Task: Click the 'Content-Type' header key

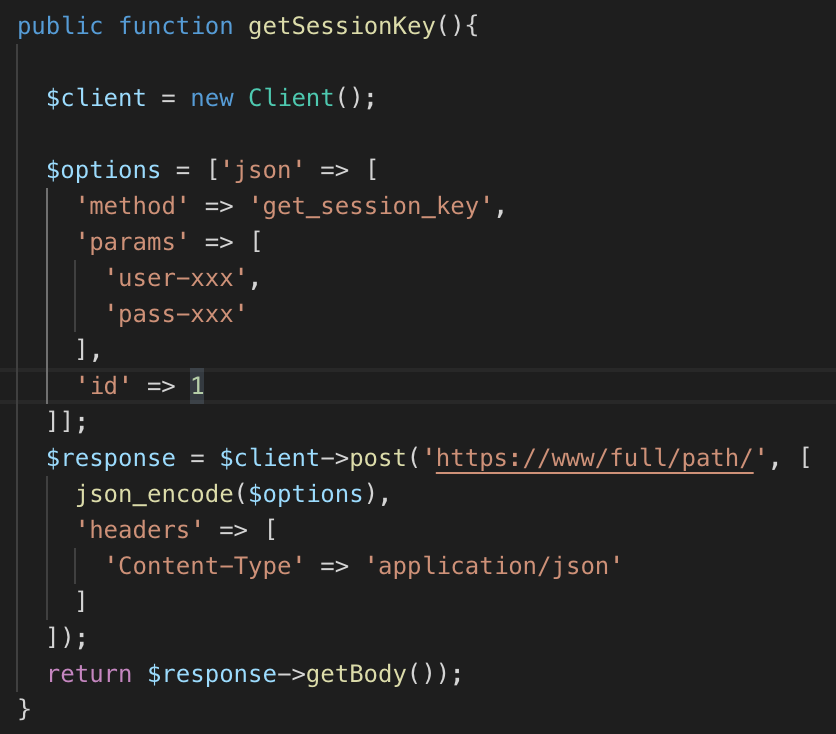Action: coord(211,566)
